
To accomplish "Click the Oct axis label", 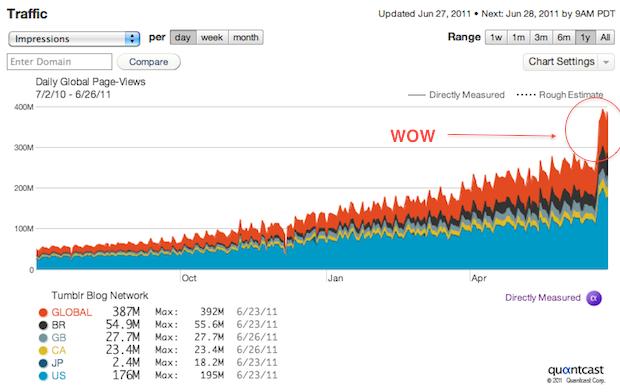I will [x=189, y=278].
